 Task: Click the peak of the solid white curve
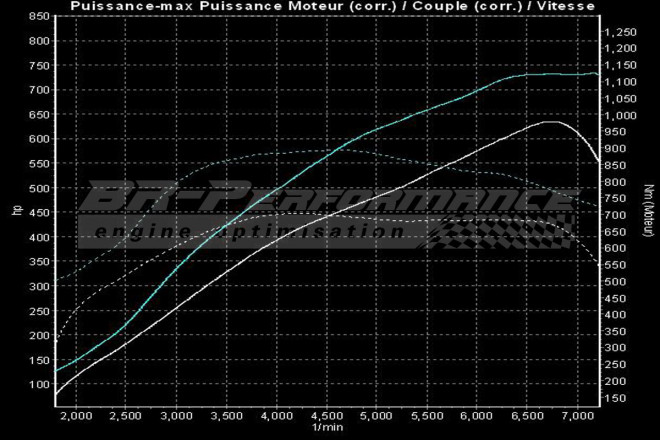coord(549,121)
